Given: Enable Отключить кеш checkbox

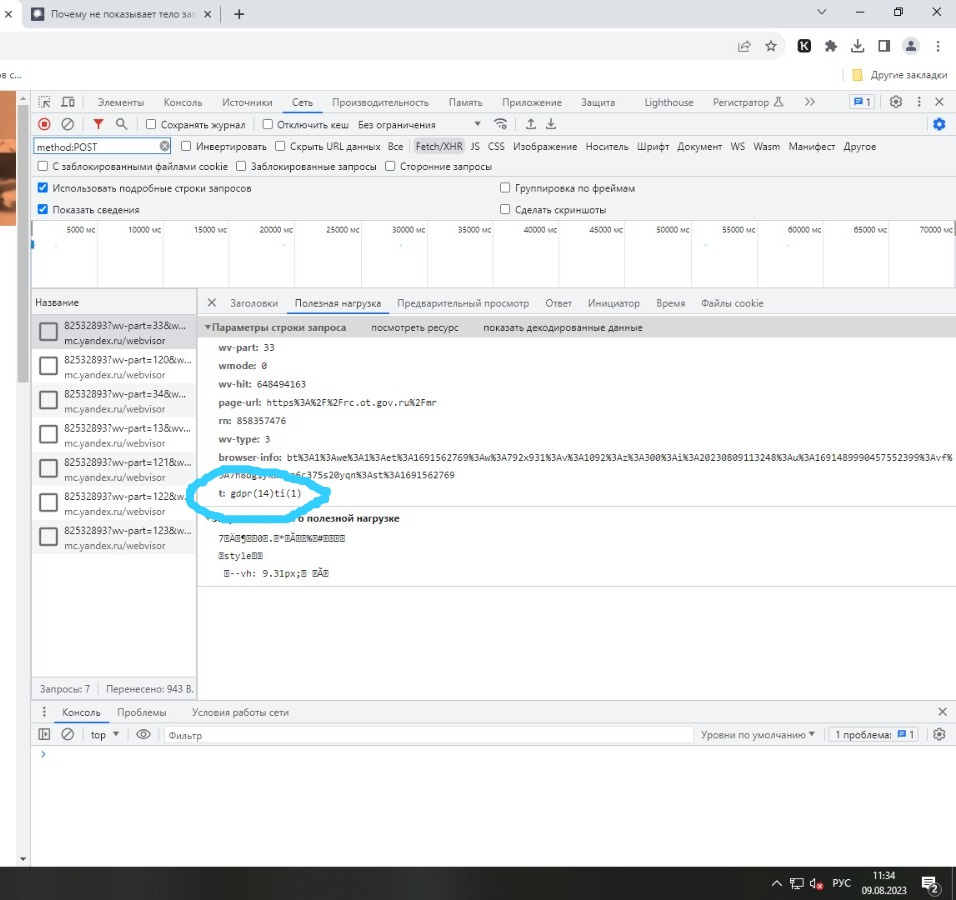Looking at the screenshot, I should pos(268,124).
